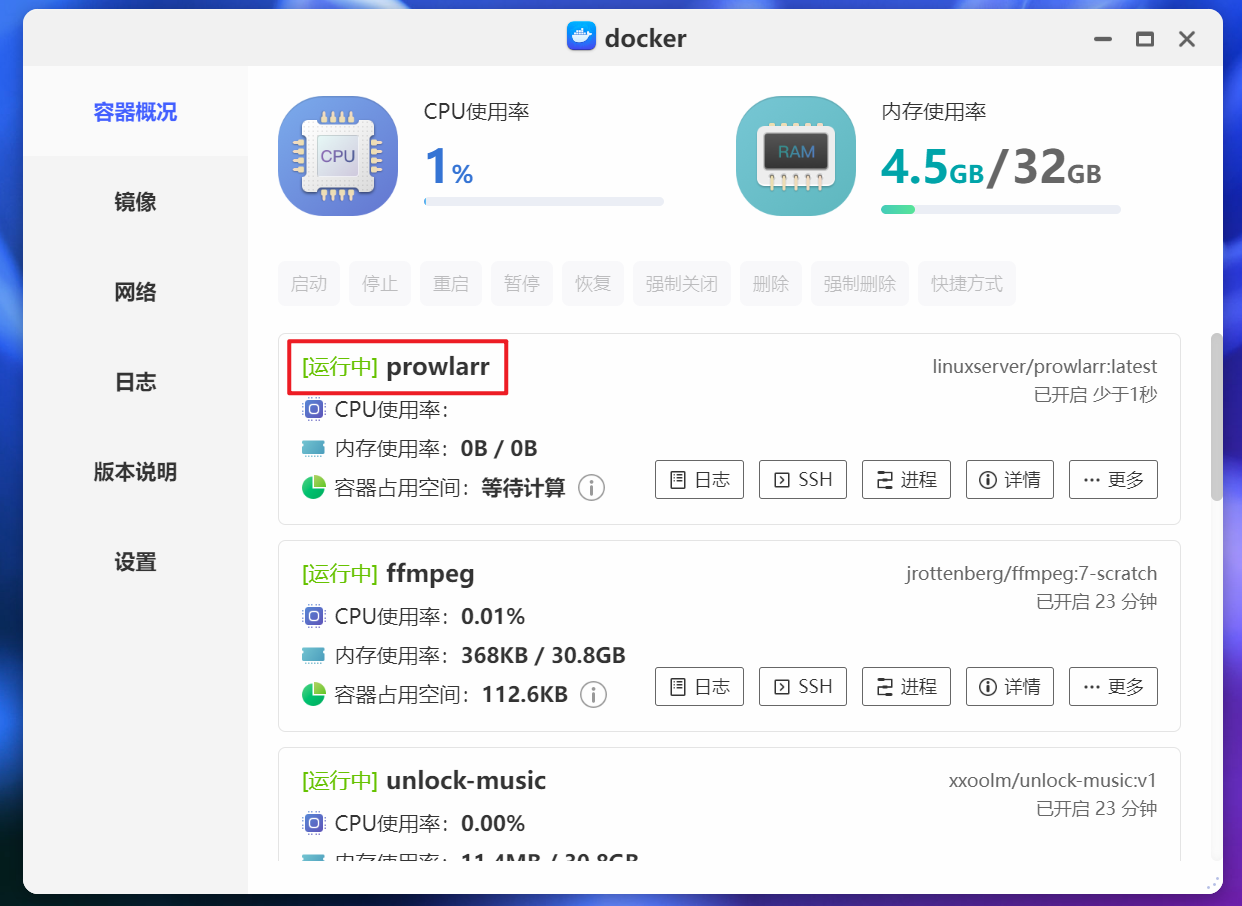
Task: Open 更多 options for ffmpeg
Action: [x=1114, y=687]
